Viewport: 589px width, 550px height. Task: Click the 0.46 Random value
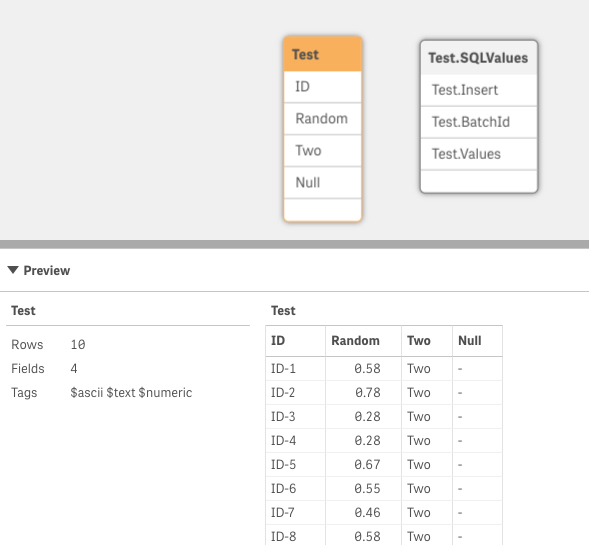point(363,513)
